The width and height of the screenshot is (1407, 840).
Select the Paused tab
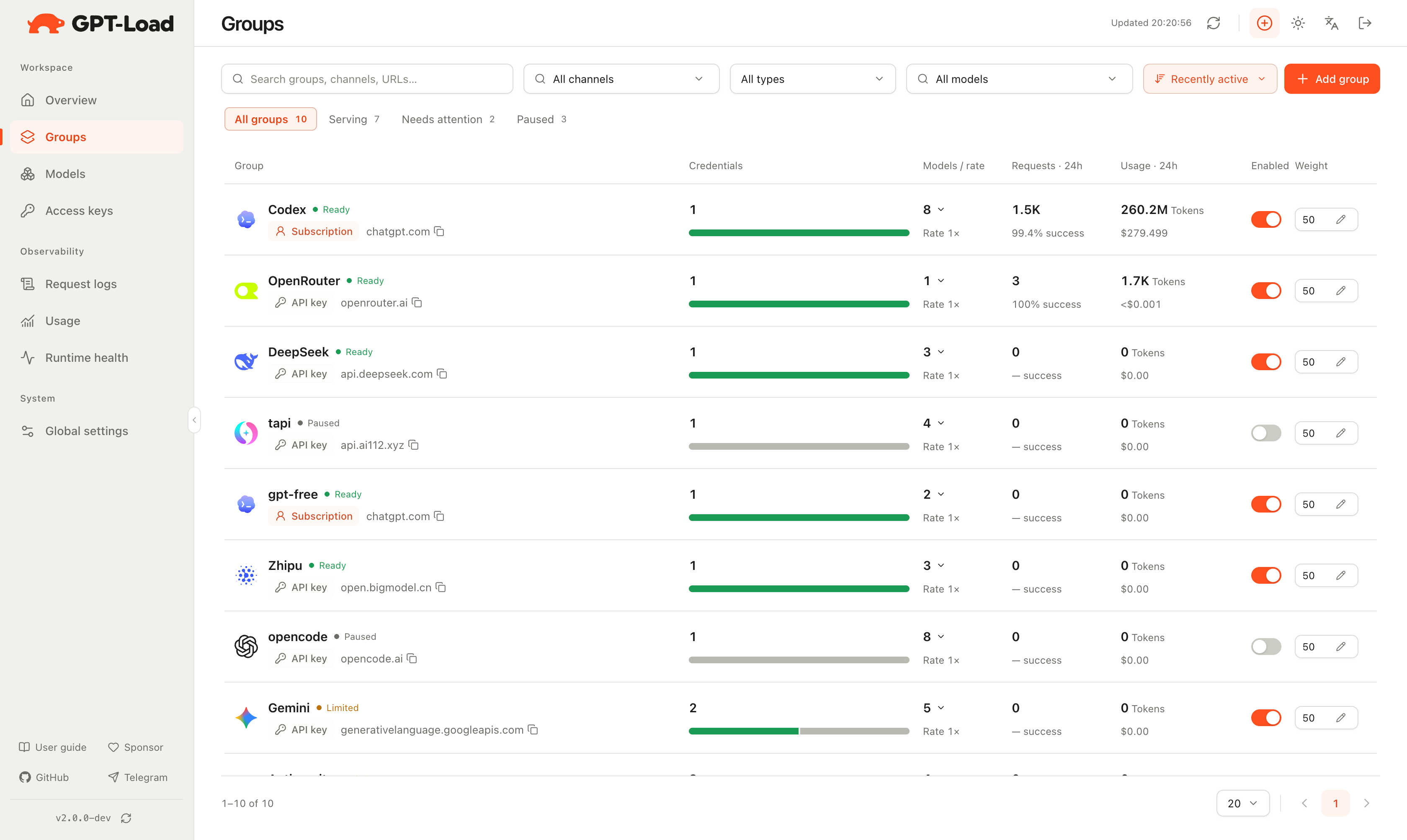541,119
